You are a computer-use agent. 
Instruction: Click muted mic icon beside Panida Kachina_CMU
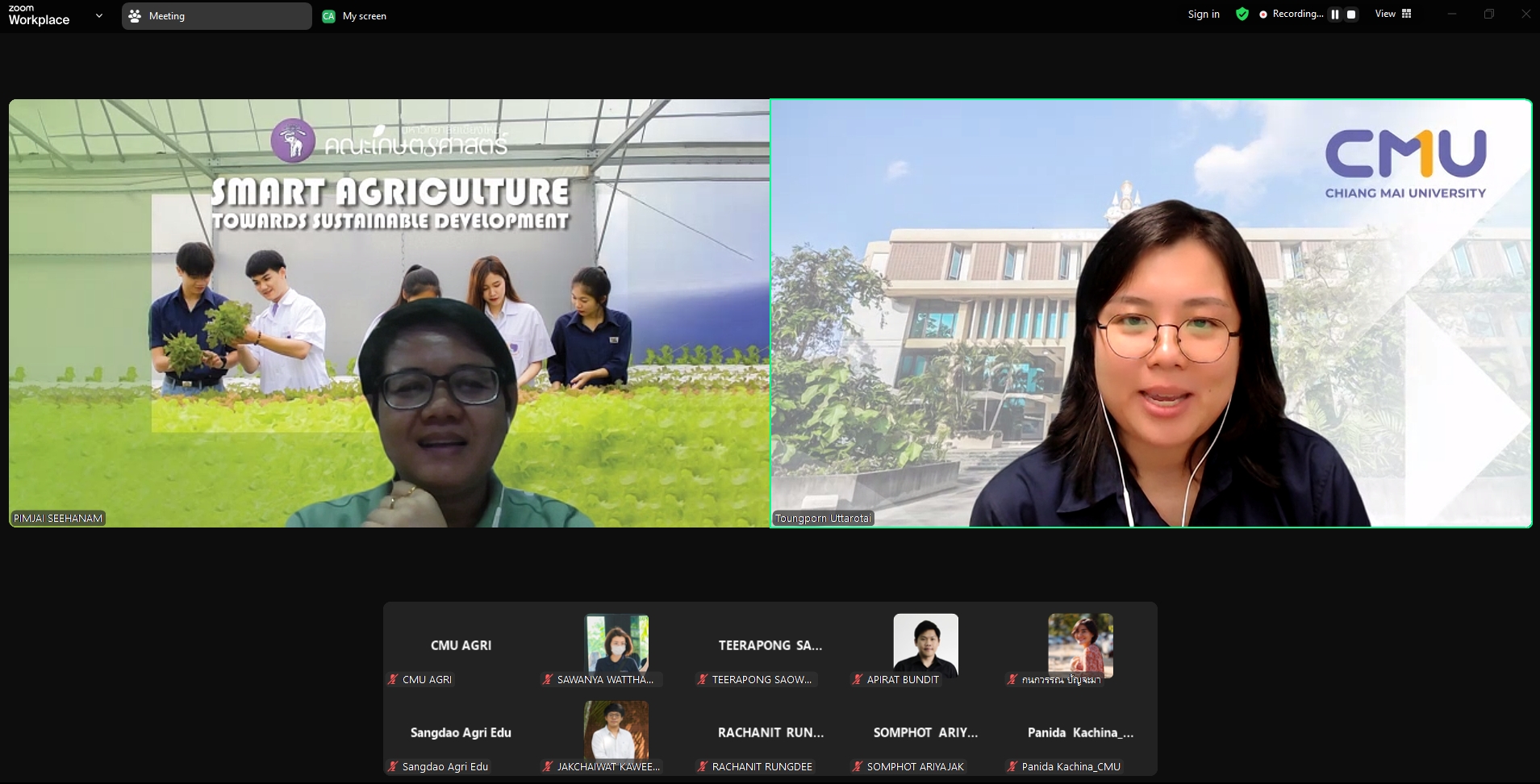coord(1013,766)
